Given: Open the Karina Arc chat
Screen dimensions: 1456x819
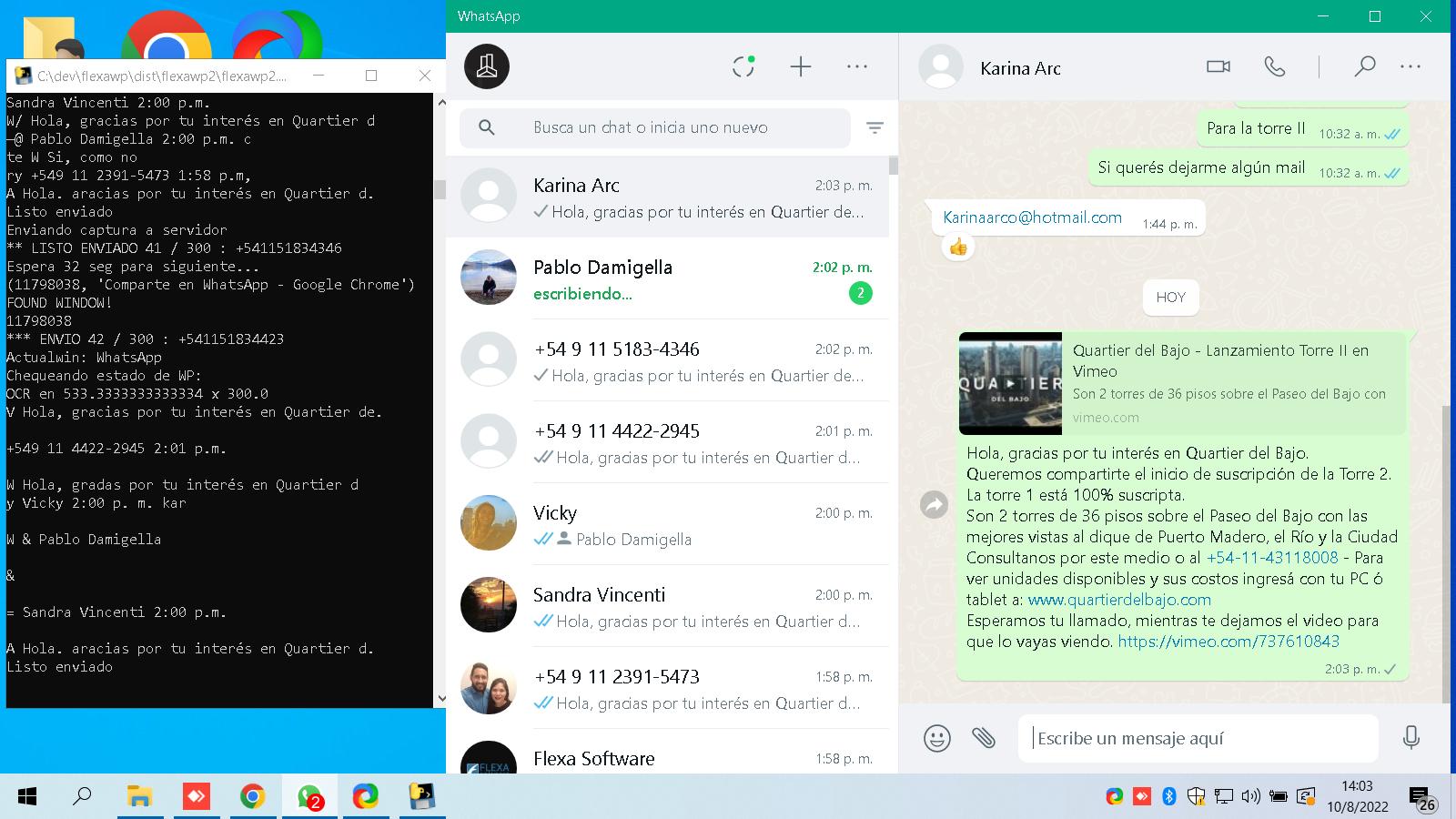Looking at the screenshot, I should coord(667,197).
